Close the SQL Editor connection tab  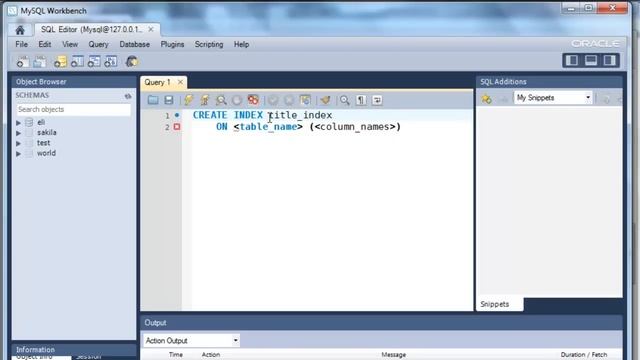coord(151,29)
